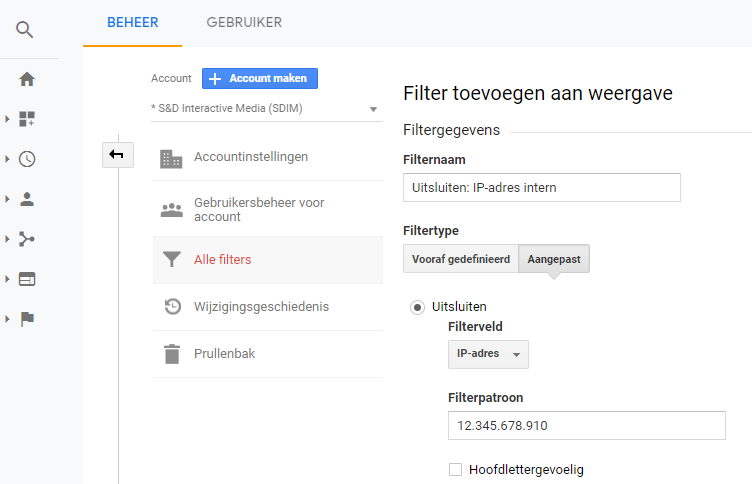752x484 pixels.
Task: Click funnel icon beside Alle filters
Action: pos(172,260)
